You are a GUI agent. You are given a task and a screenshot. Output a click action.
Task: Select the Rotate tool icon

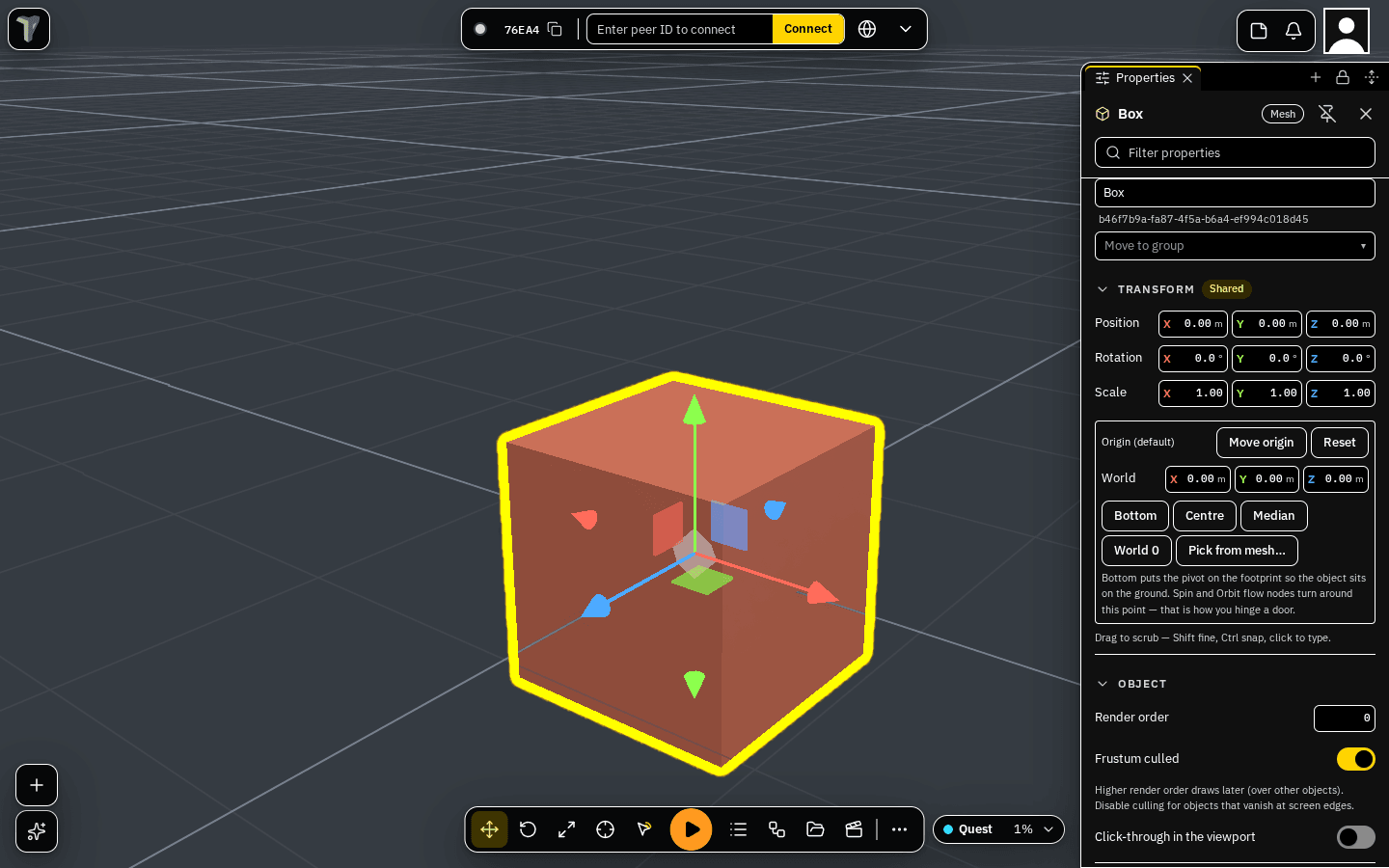pos(528,829)
